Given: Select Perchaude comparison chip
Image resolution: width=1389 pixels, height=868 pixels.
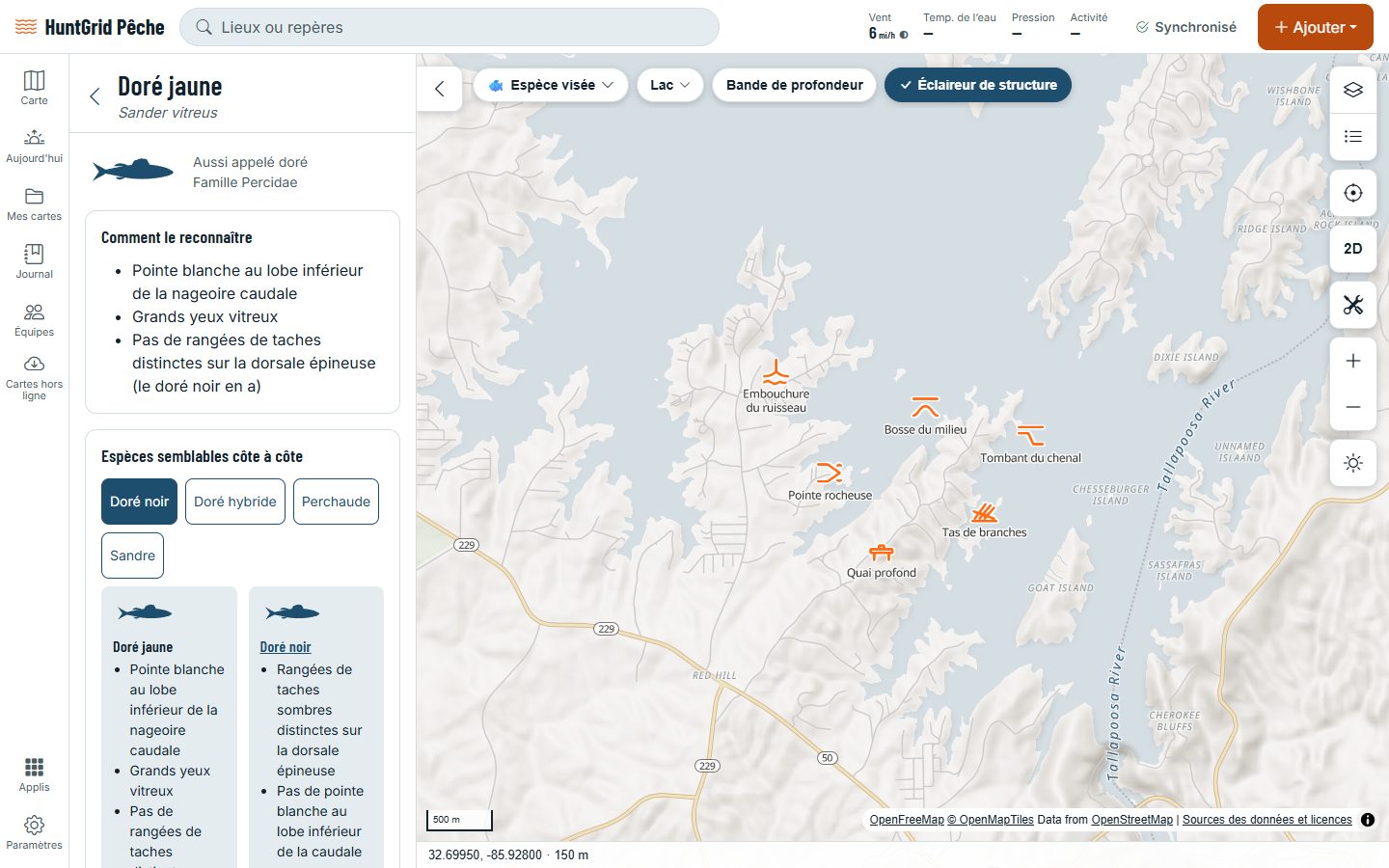Looking at the screenshot, I should coord(336,502).
